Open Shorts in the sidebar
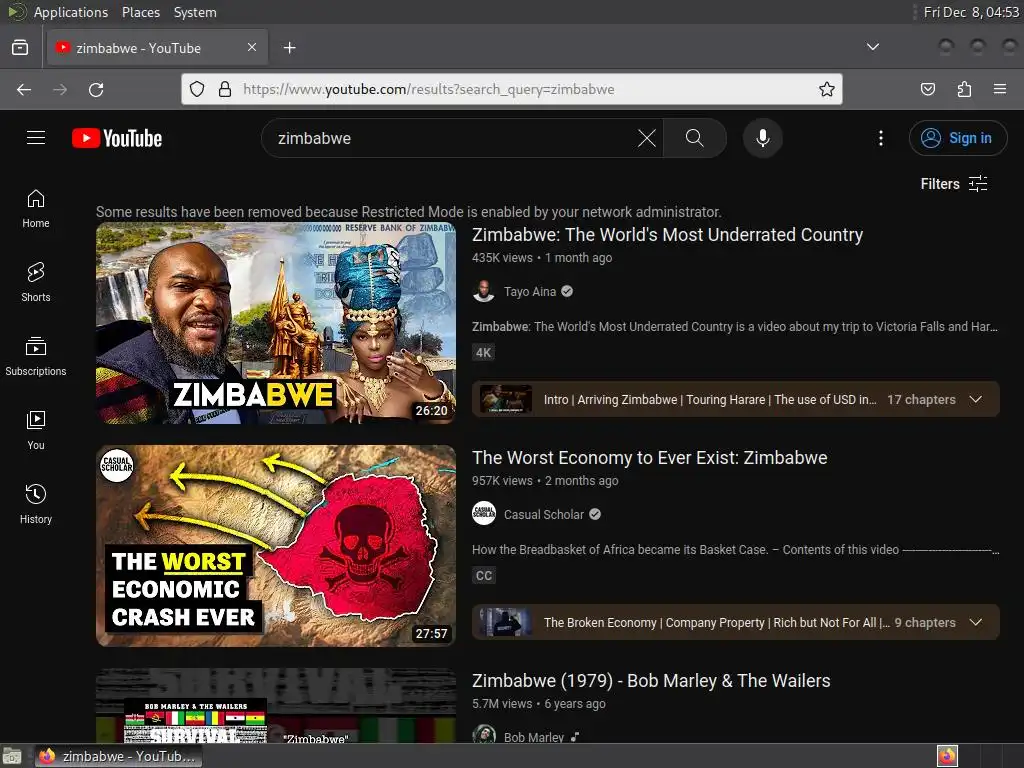Screen dimensions: 1024x768 click(36, 282)
